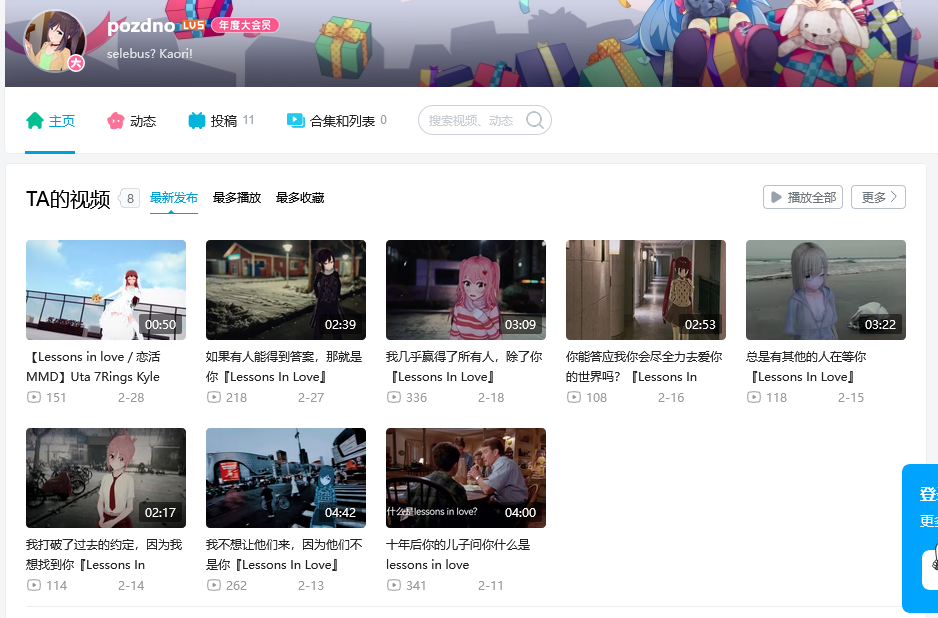Click the signature text selebus? Kaori!

[x=150, y=54]
